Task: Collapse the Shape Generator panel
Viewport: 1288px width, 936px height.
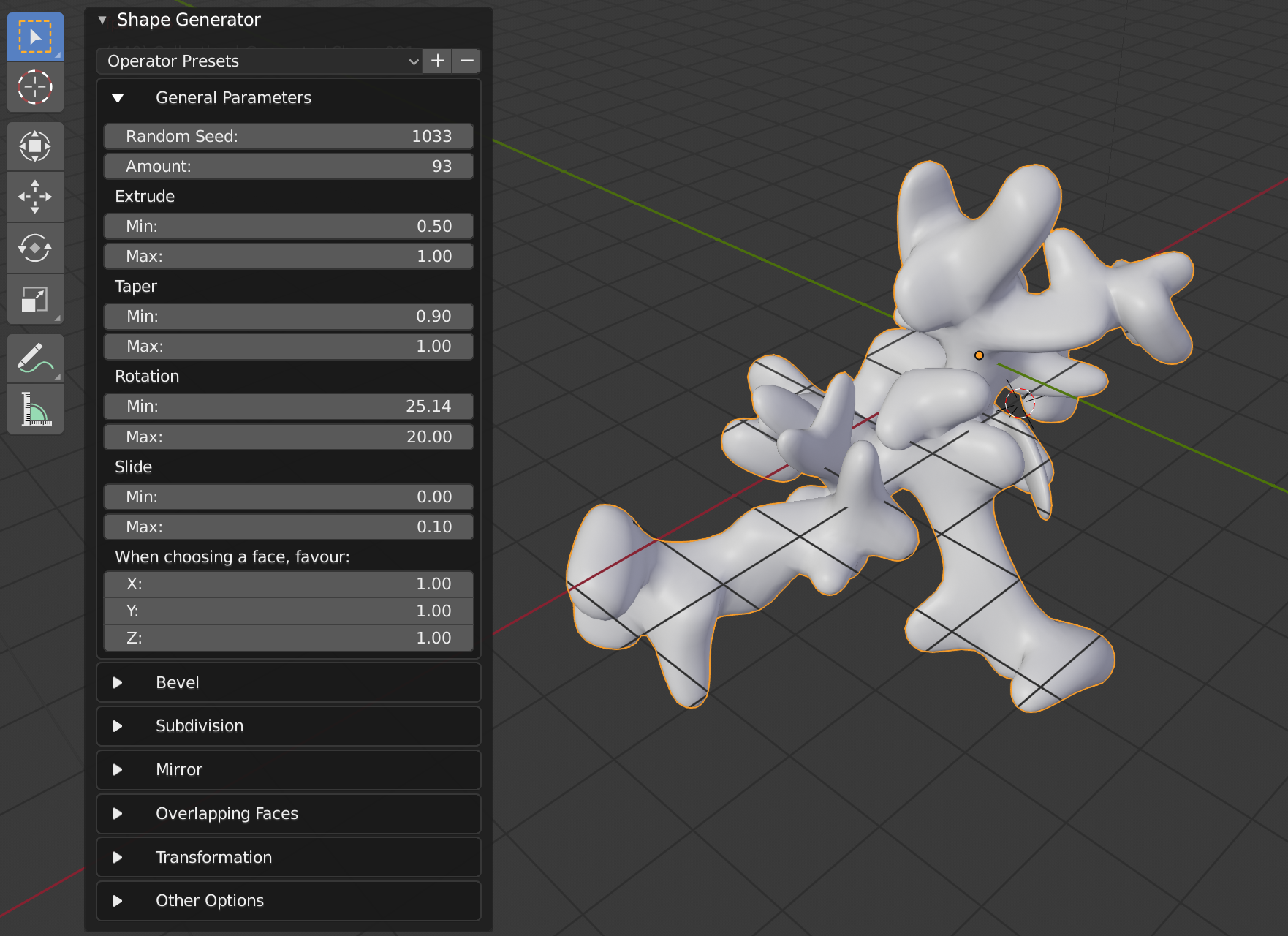Action: (102, 20)
